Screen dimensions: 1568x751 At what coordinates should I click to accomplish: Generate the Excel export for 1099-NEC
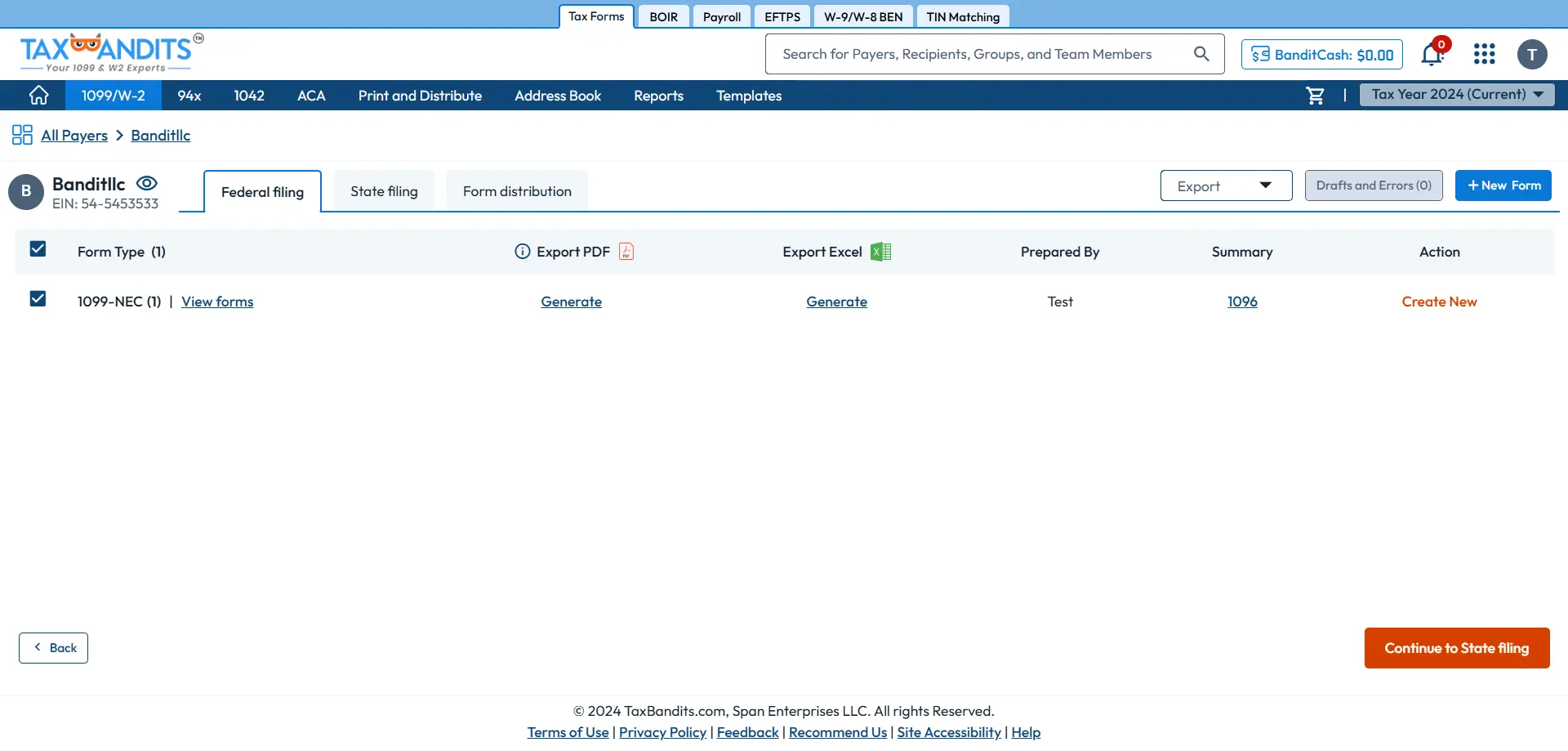click(836, 302)
